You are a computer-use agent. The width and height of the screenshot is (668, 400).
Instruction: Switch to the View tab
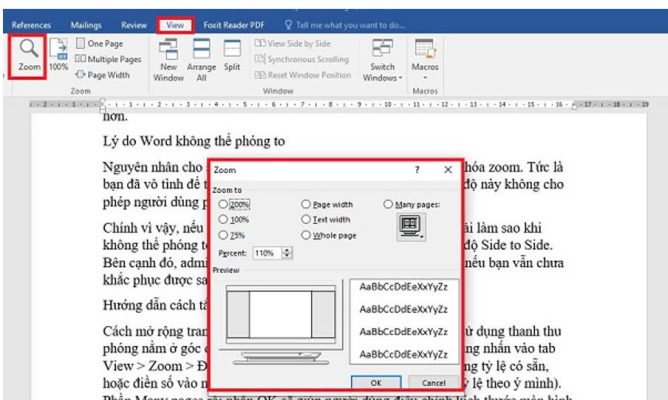coord(175,25)
